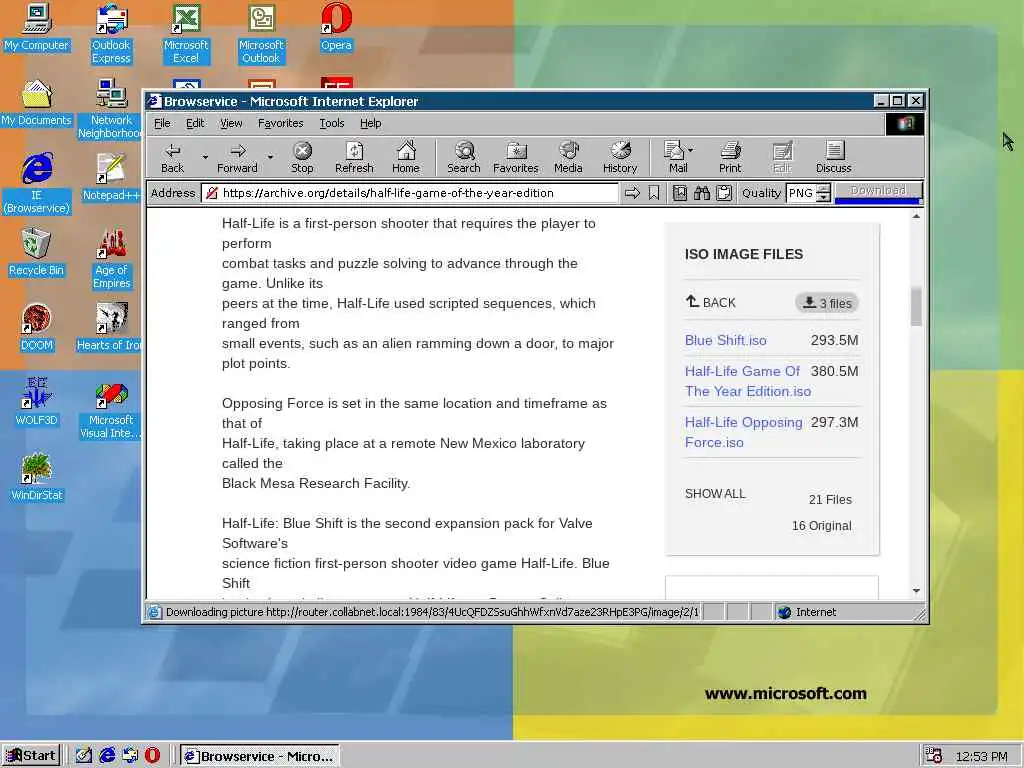Print the page using Print icon

[730, 157]
